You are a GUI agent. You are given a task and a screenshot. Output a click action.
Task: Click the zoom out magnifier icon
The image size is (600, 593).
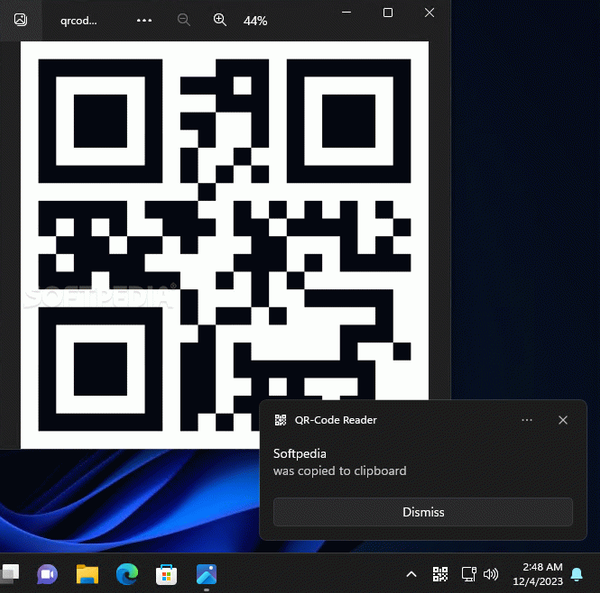pyautogui.click(x=184, y=20)
